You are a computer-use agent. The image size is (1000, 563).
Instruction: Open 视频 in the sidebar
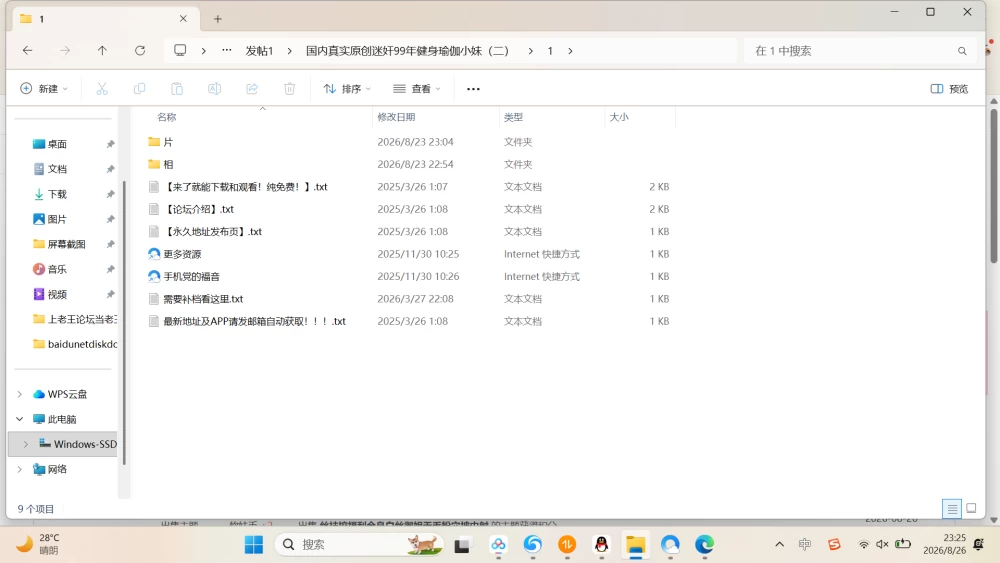click(57, 295)
